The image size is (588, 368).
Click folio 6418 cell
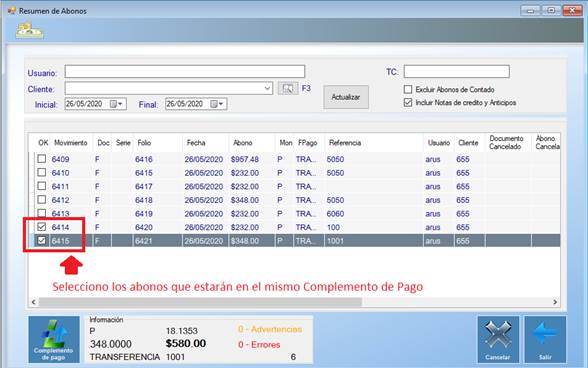point(158,200)
